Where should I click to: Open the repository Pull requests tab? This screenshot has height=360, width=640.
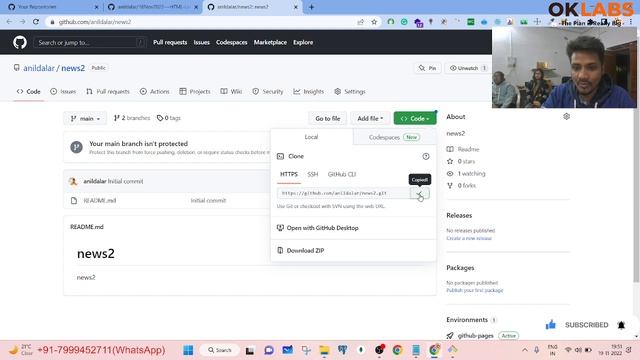point(108,91)
